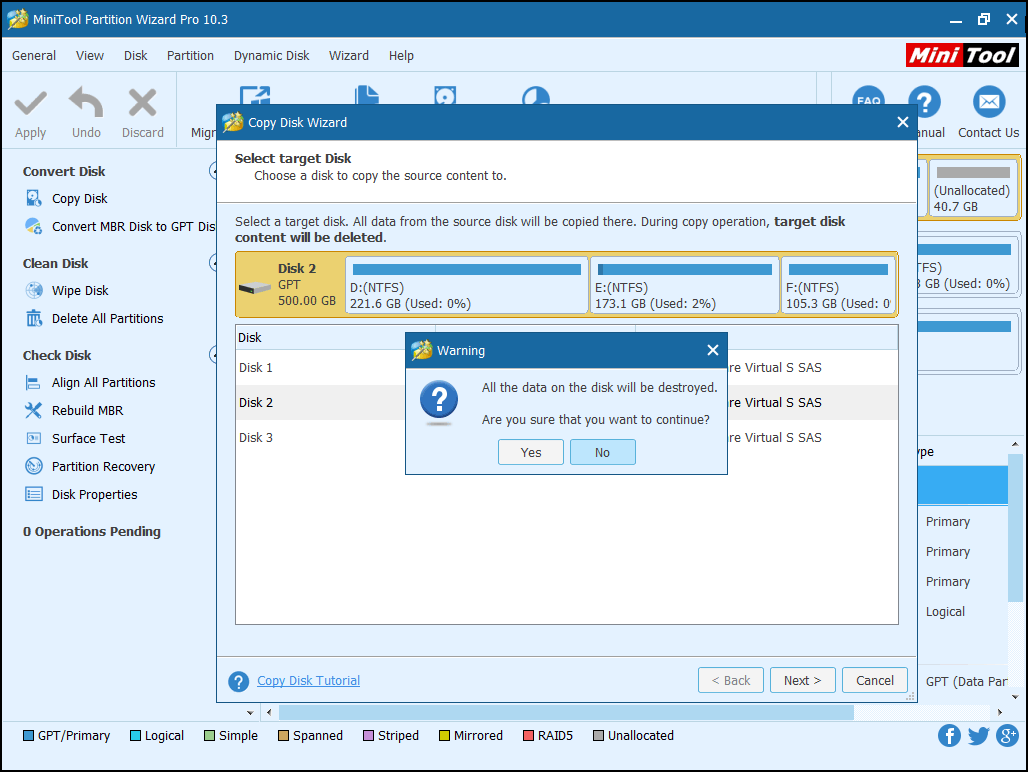Image resolution: width=1028 pixels, height=772 pixels.
Task: Open Partition Recovery from sidebar
Action: point(103,467)
